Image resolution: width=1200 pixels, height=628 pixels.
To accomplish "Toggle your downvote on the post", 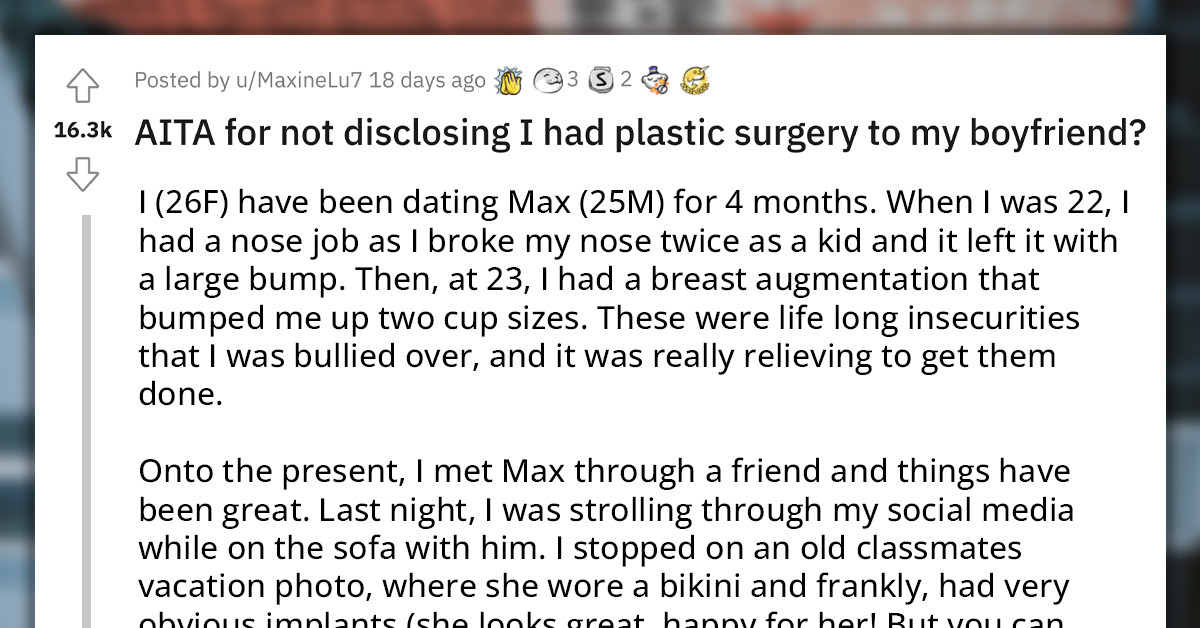I will (x=82, y=175).
